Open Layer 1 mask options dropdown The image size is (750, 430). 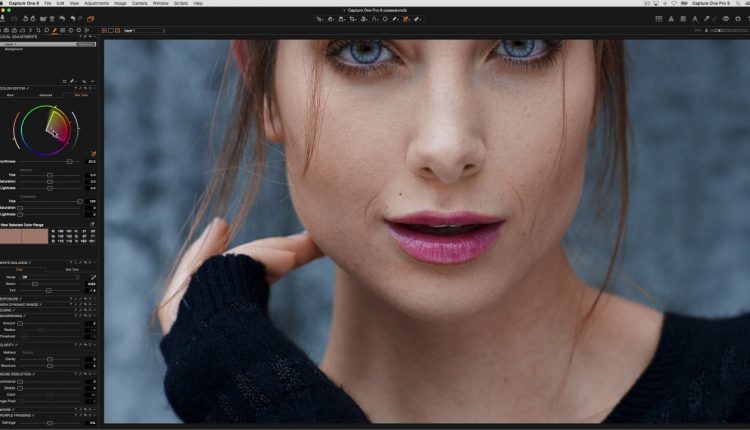[x=86, y=44]
